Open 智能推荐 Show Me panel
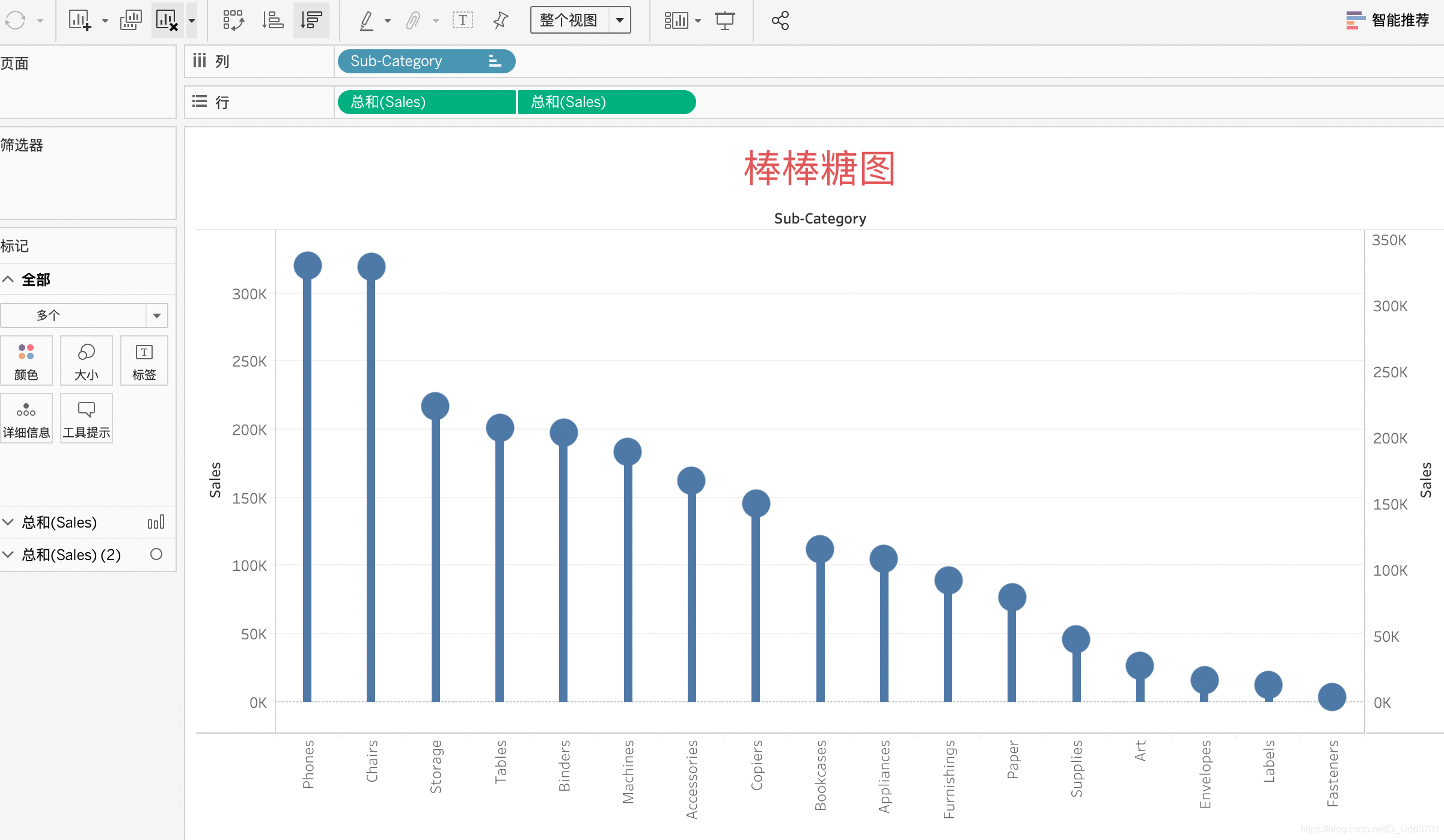 pos(1387,20)
